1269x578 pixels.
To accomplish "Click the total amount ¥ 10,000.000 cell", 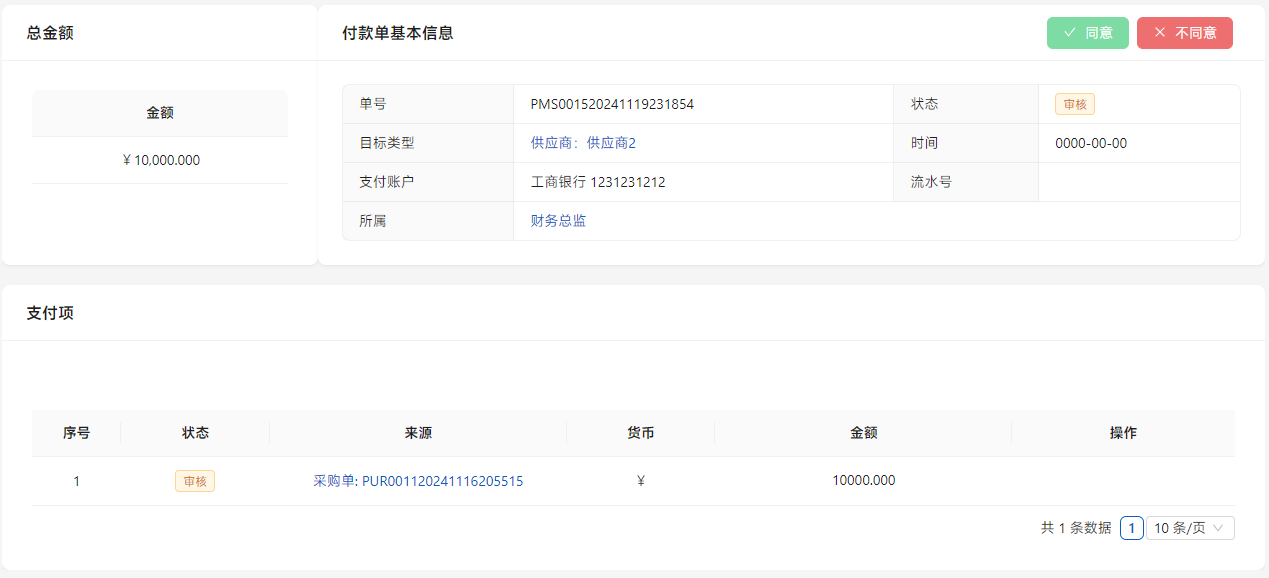I will (160, 160).
